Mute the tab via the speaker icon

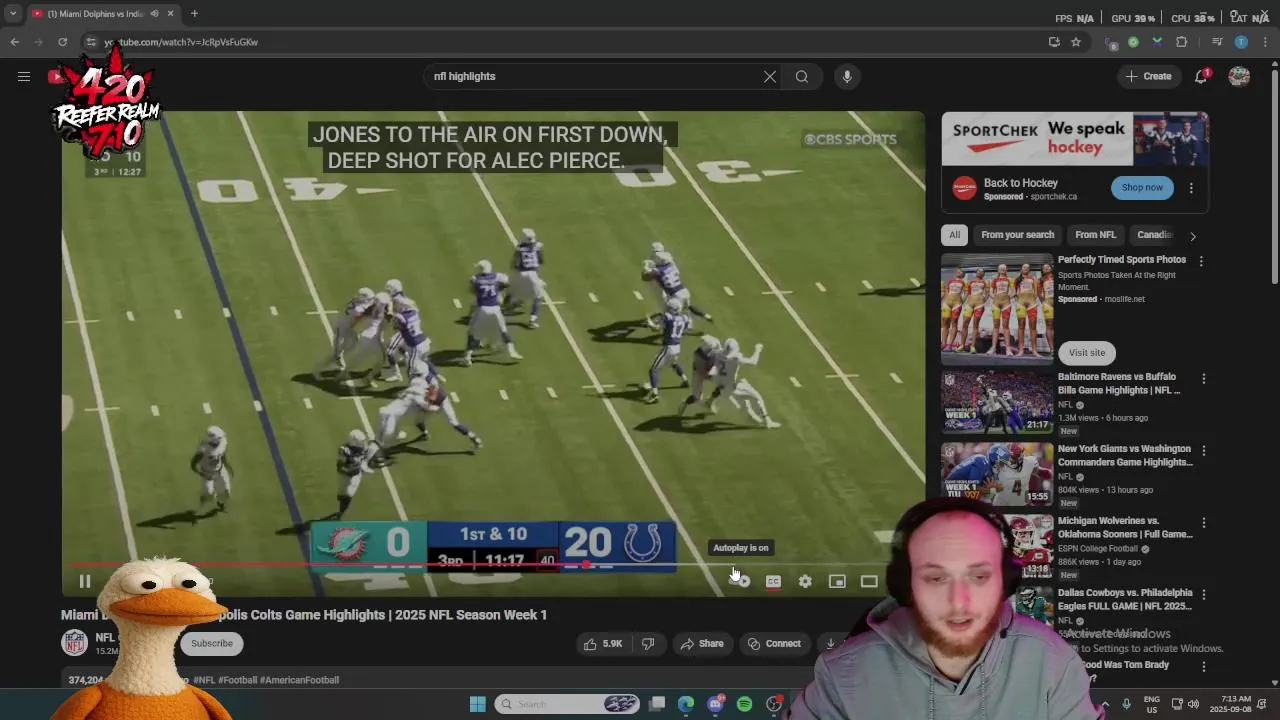pos(154,14)
